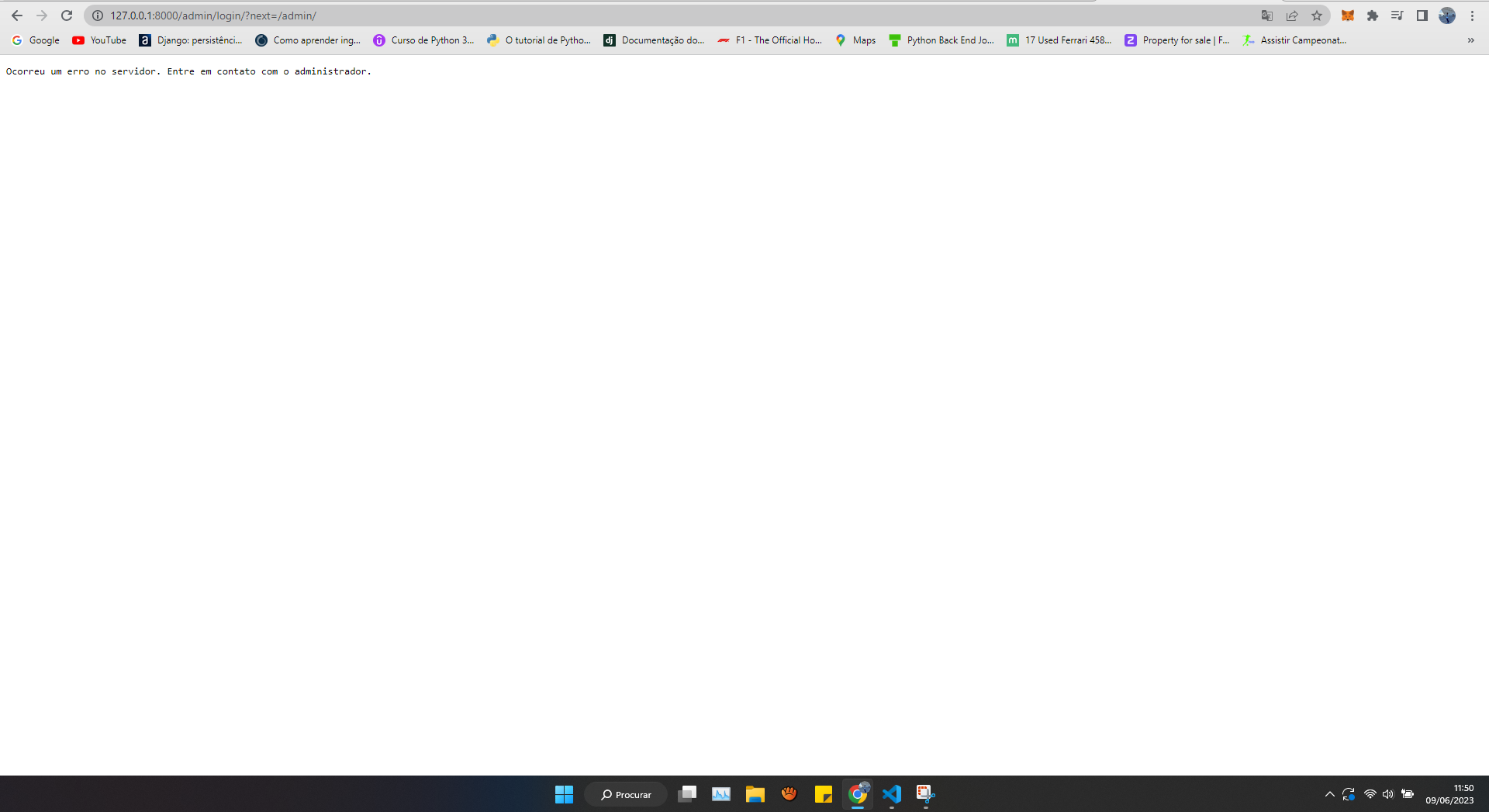This screenshot has width=1489, height=812.
Task: Open the monitor chart app on taskbar
Action: (721, 794)
